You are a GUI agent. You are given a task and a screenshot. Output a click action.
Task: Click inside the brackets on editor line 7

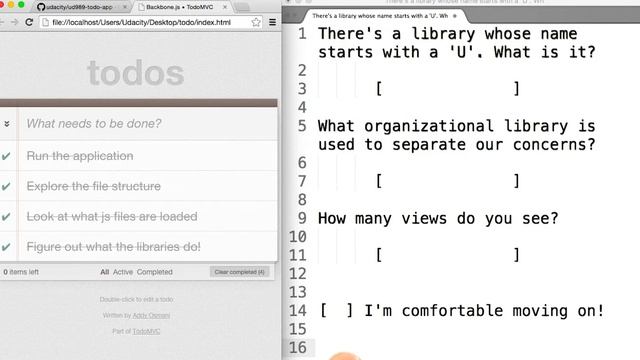[x=447, y=181]
